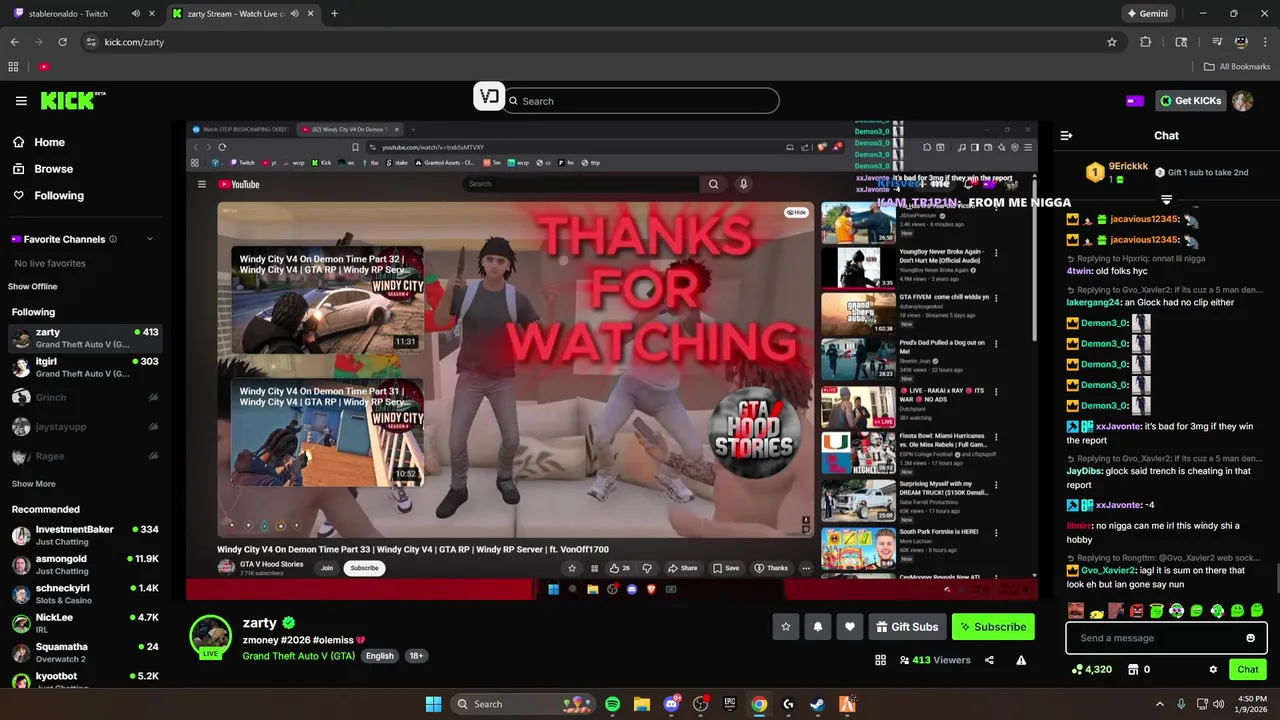Viewport: 1280px width, 720px height.
Task: Open InvestmentBaker in Recommended list
Action: click(x=84, y=535)
